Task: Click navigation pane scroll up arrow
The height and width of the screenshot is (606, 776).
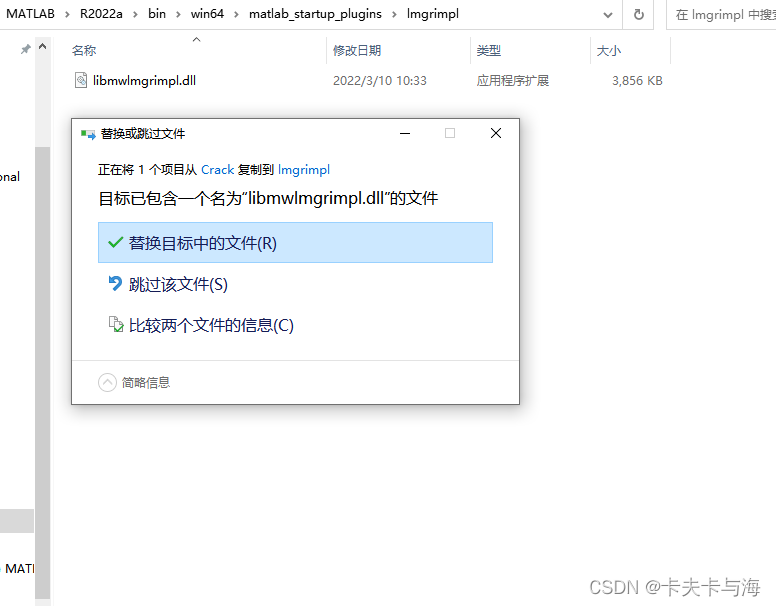Action: coord(43,47)
